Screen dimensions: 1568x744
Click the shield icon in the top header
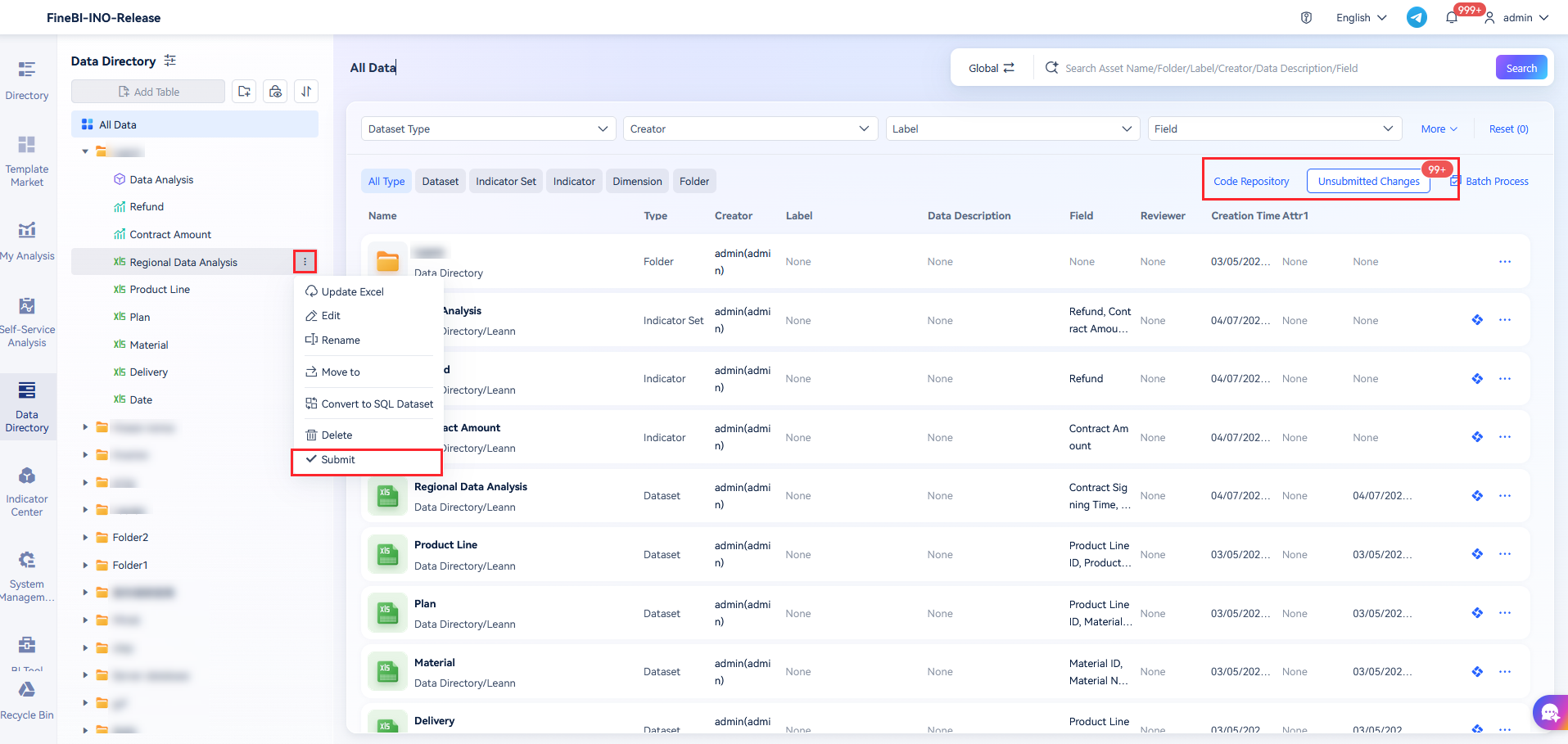(x=1306, y=17)
